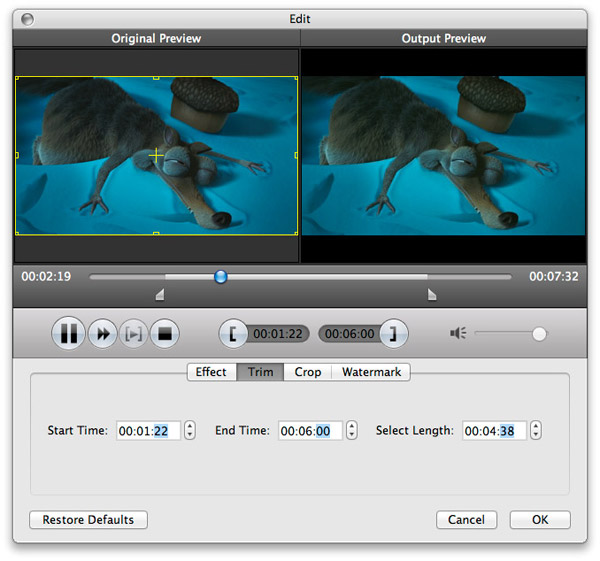Click the right-middle crop handle

click(296, 155)
